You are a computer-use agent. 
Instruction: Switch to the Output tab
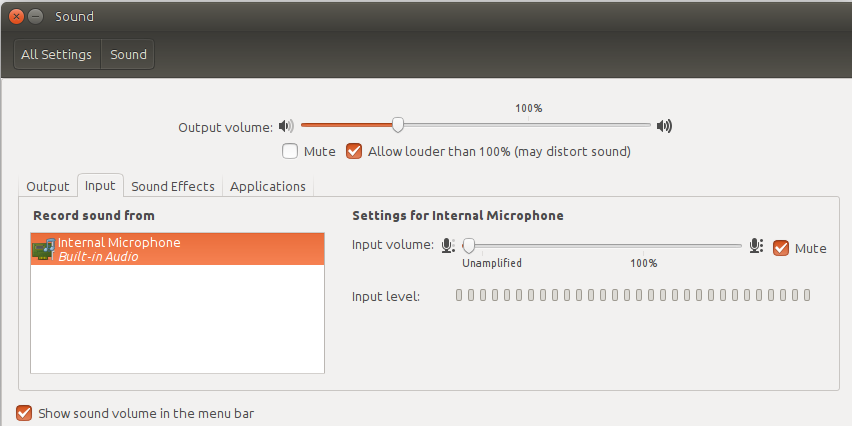pyautogui.click(x=48, y=186)
